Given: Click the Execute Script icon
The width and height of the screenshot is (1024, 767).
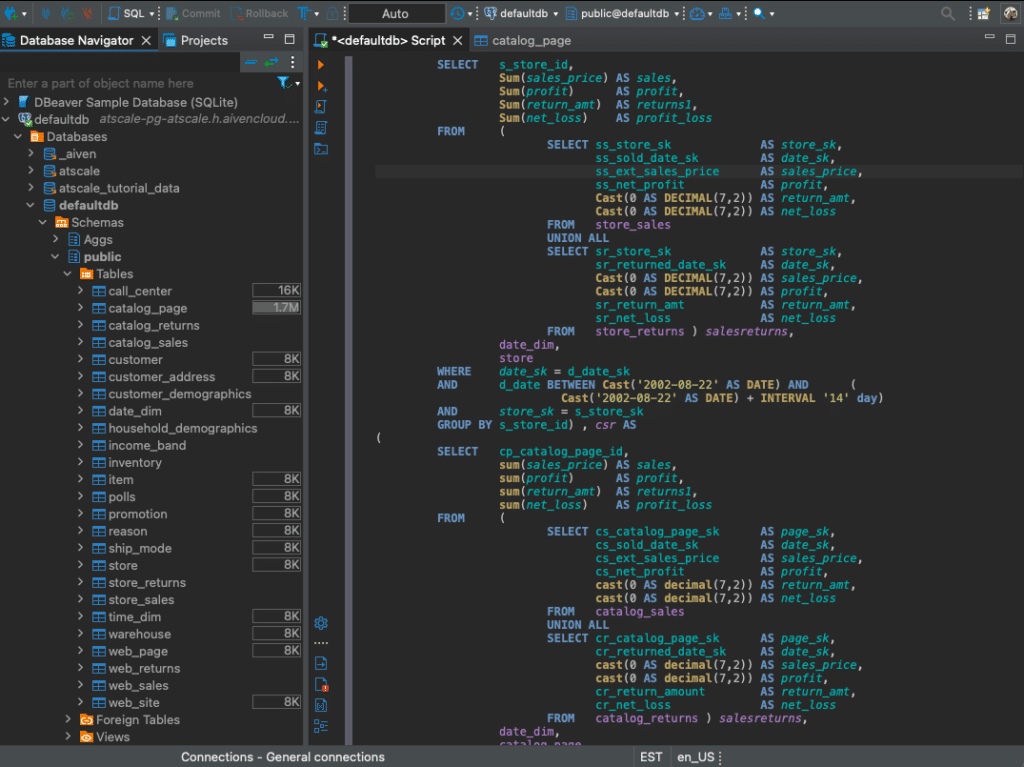Looking at the screenshot, I should [x=321, y=106].
